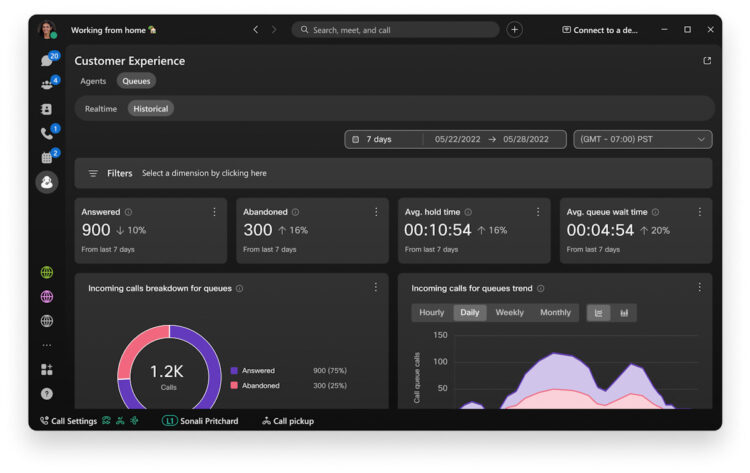Open the 7 days date range picker
Viewport: 750px width, 473px height.
pyautogui.click(x=384, y=140)
